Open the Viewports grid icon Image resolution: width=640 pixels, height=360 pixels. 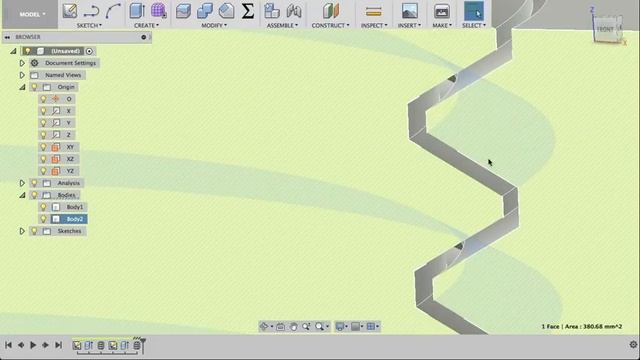pos(371,327)
